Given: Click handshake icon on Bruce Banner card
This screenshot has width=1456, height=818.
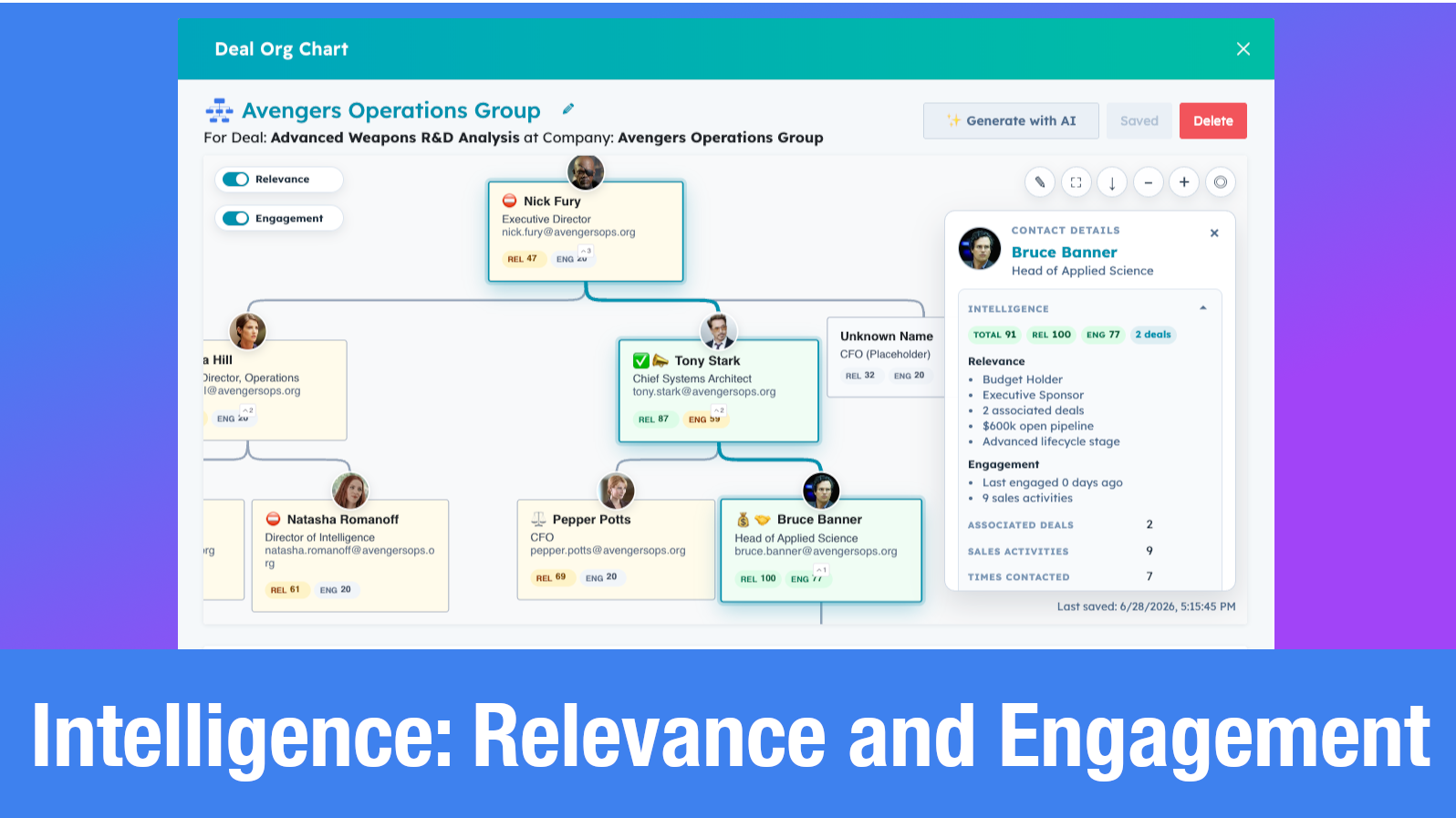Looking at the screenshot, I should coord(763,520).
